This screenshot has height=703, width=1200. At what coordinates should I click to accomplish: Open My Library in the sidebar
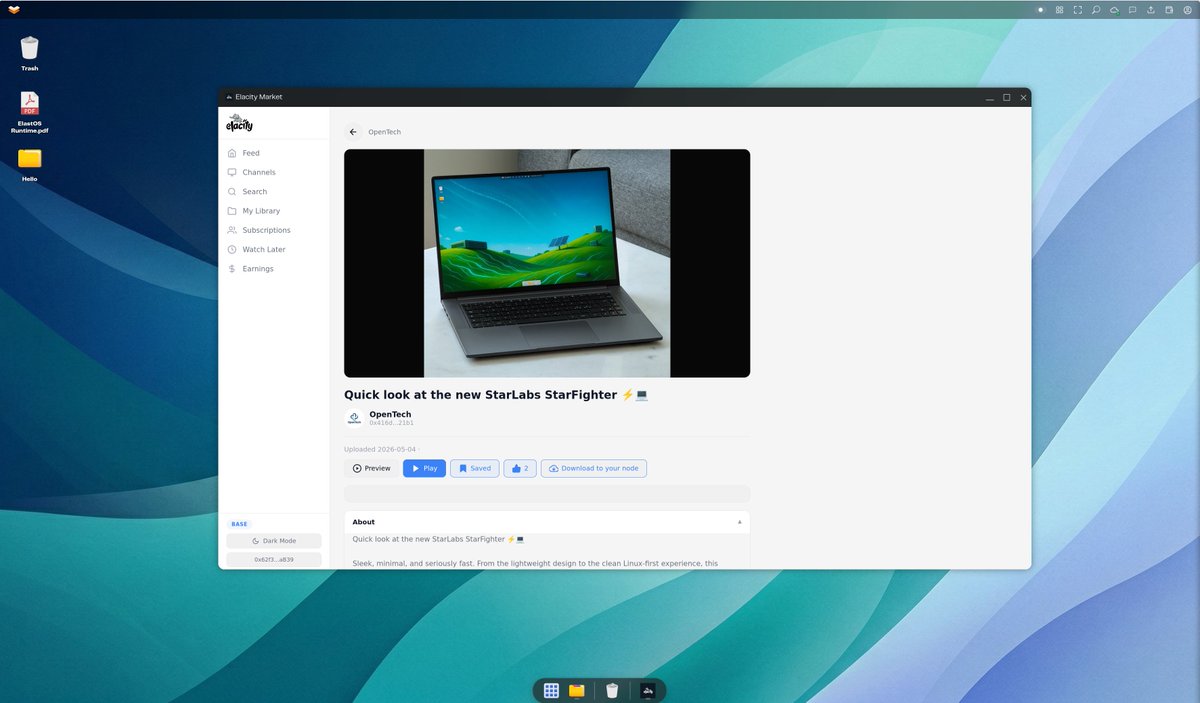[273, 211]
